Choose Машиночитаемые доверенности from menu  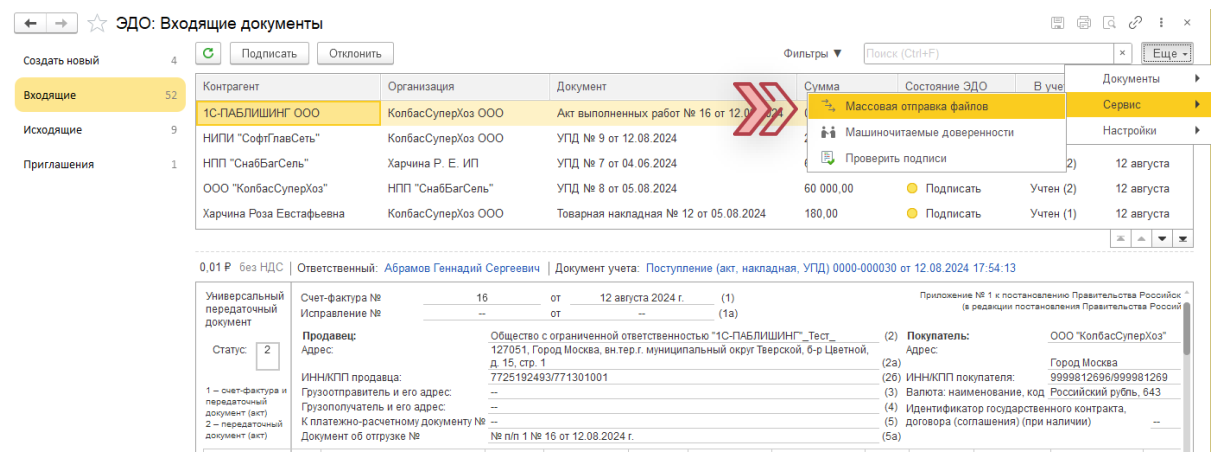click(929, 132)
